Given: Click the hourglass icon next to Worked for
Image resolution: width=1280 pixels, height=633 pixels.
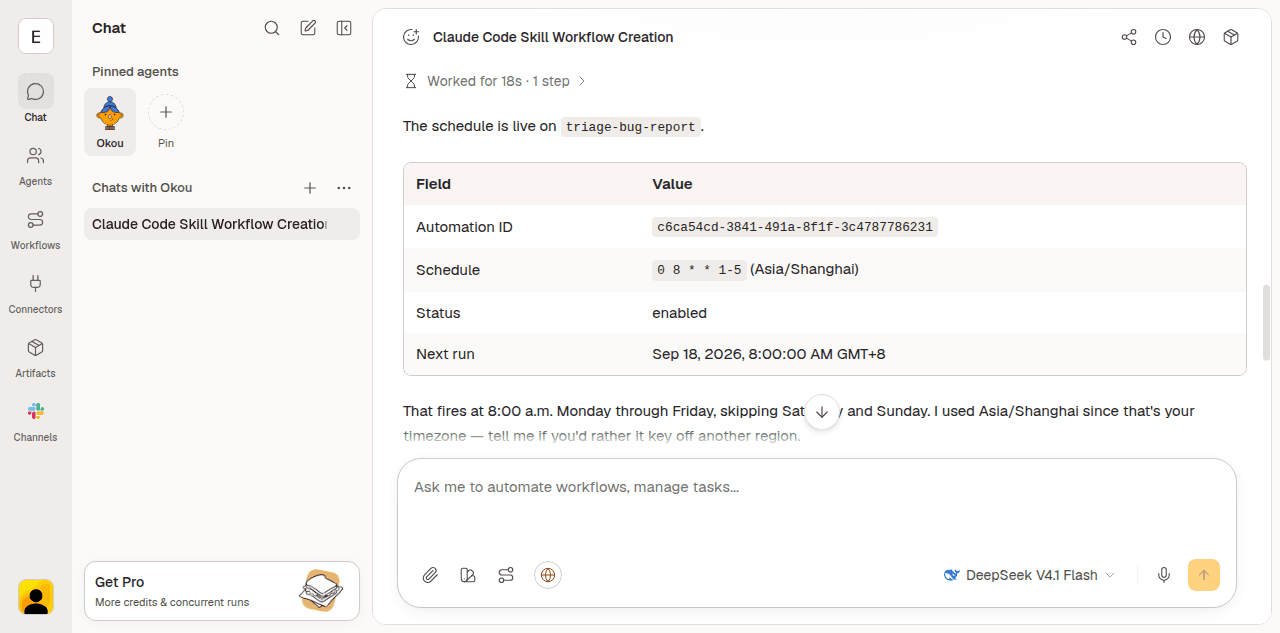Looking at the screenshot, I should pos(410,81).
